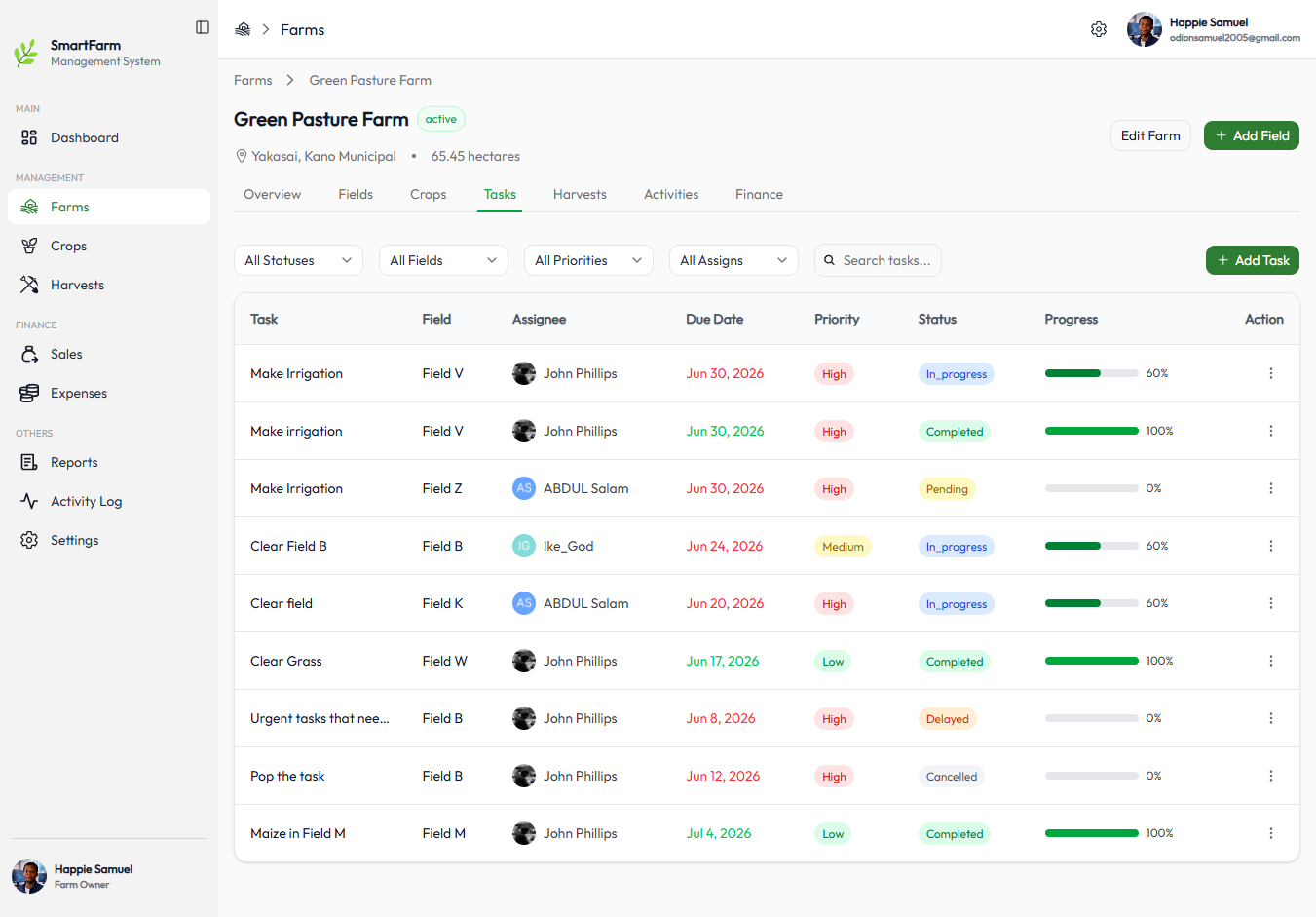1316x917 pixels.
Task: Click the 'Urgent tasks that nee...' task name
Action: coord(320,718)
